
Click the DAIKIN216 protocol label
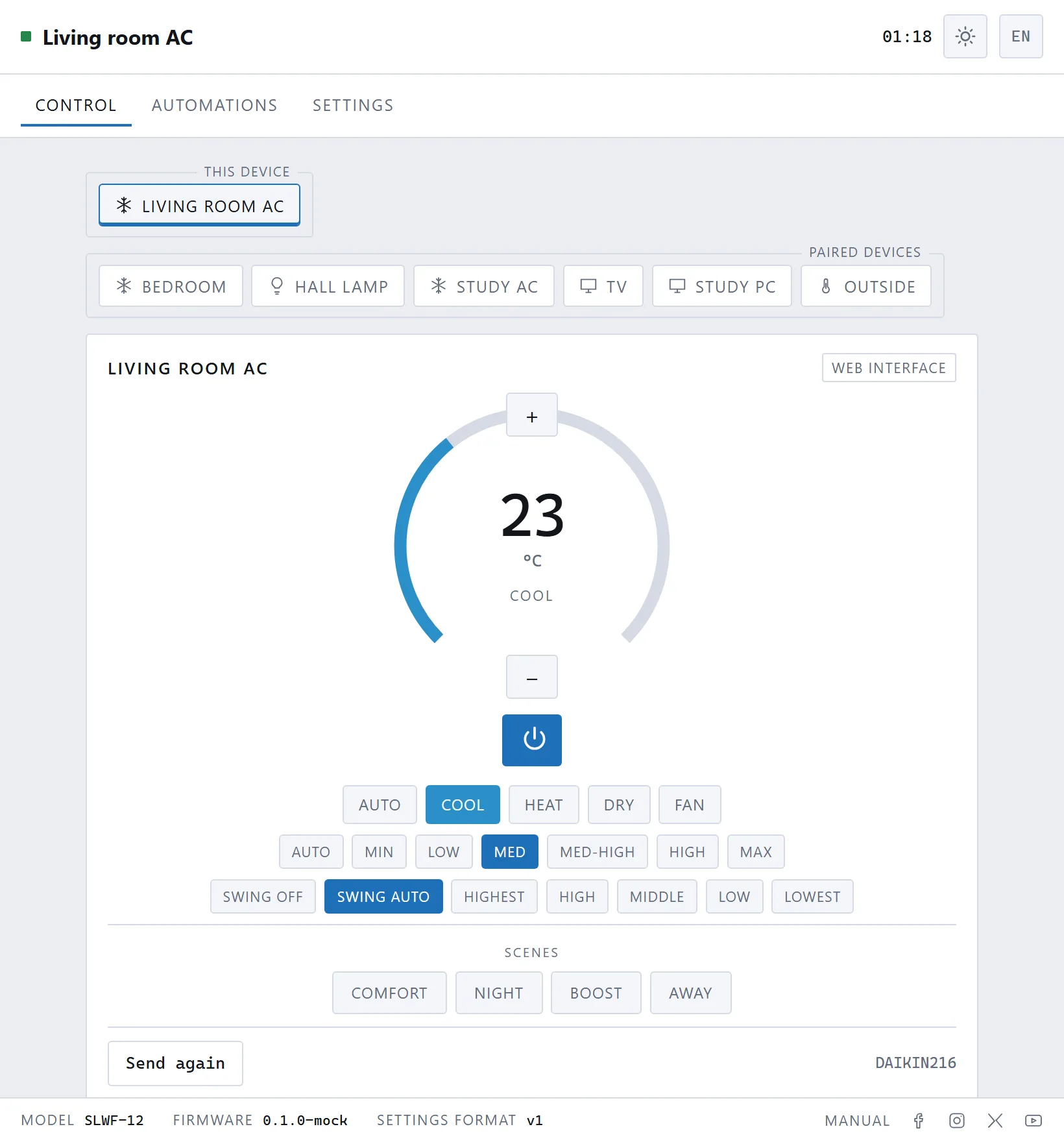(x=915, y=1063)
